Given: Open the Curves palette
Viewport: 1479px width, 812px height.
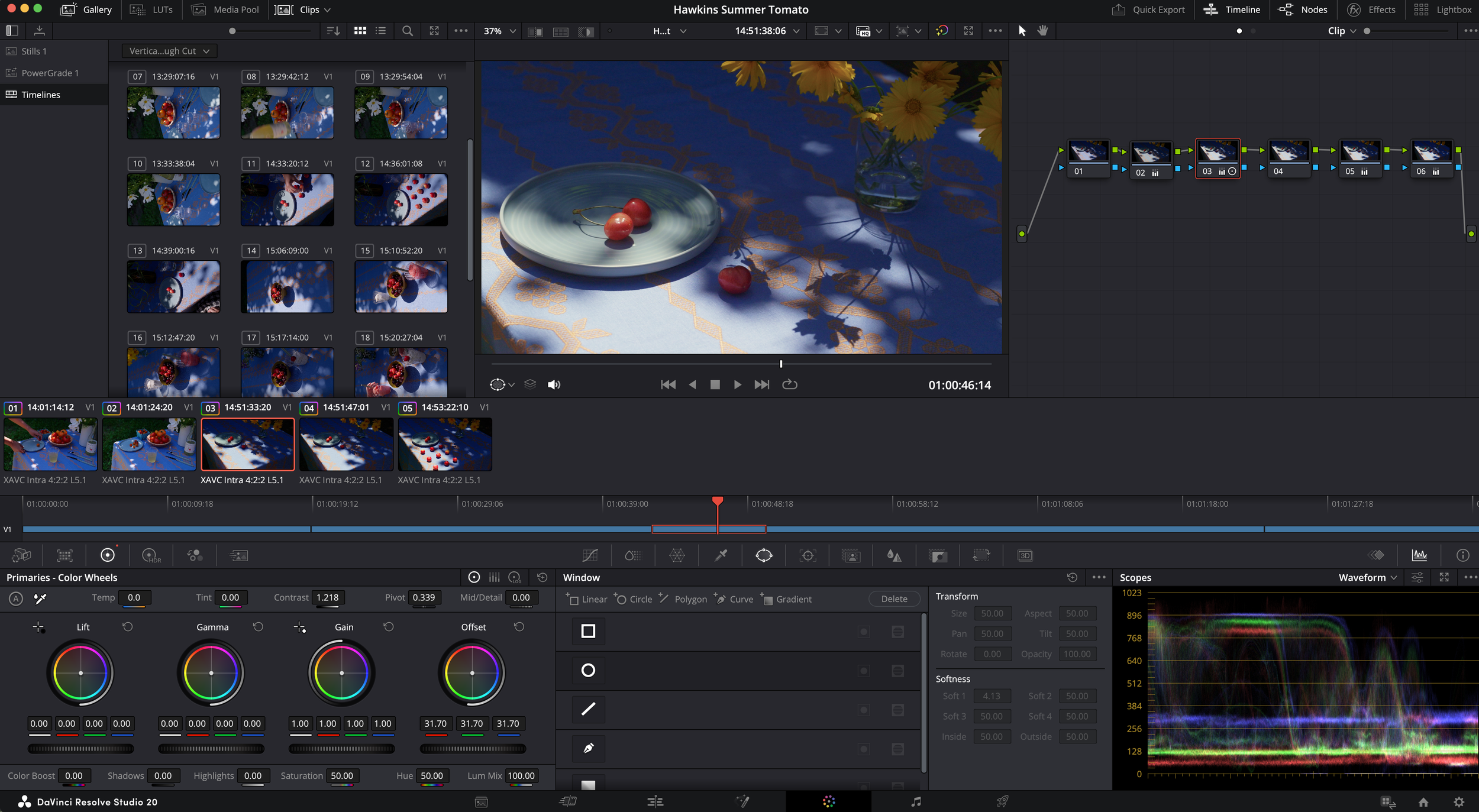Looking at the screenshot, I should click(590, 555).
